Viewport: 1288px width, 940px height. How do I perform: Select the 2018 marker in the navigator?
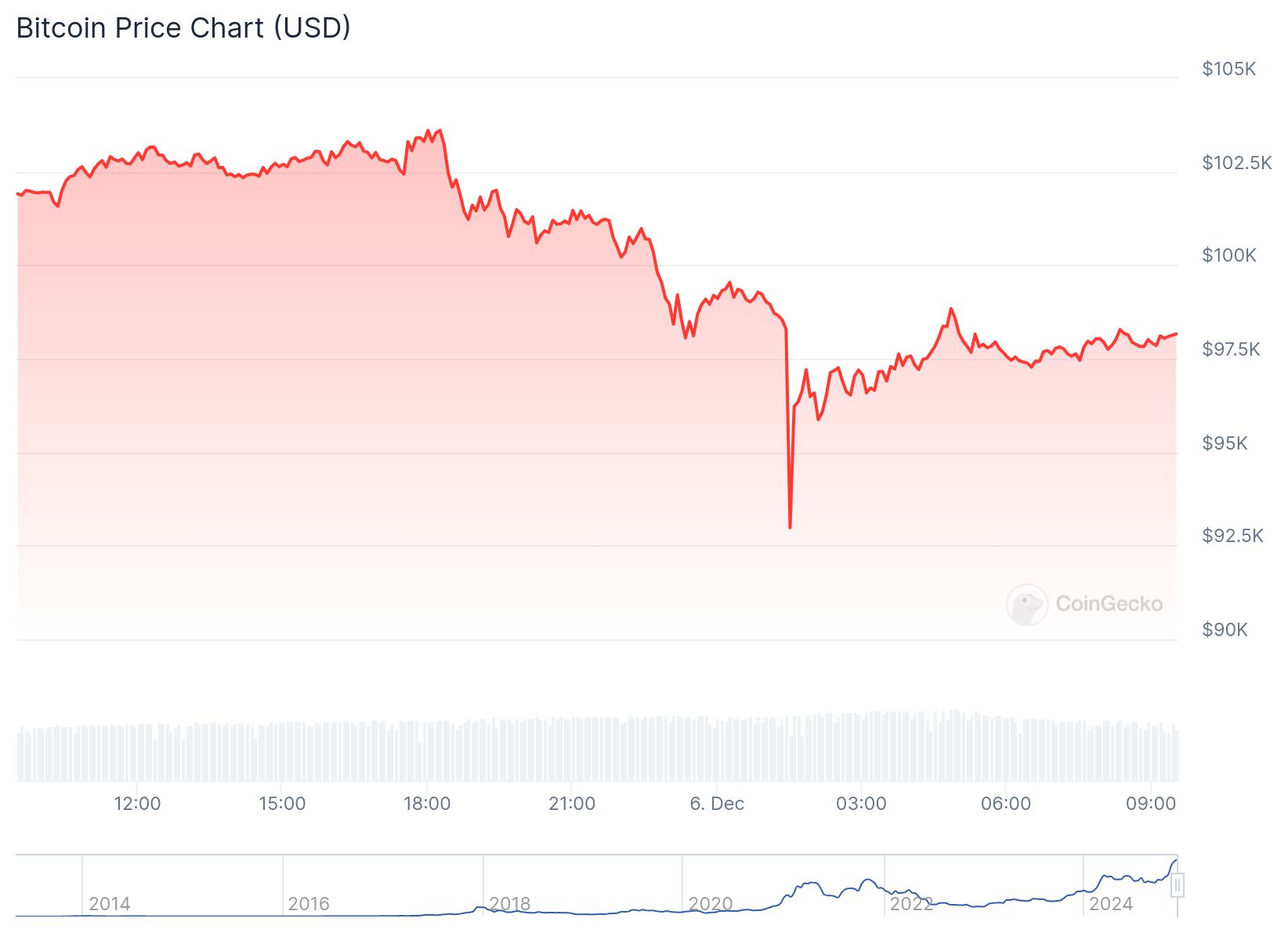(509, 904)
